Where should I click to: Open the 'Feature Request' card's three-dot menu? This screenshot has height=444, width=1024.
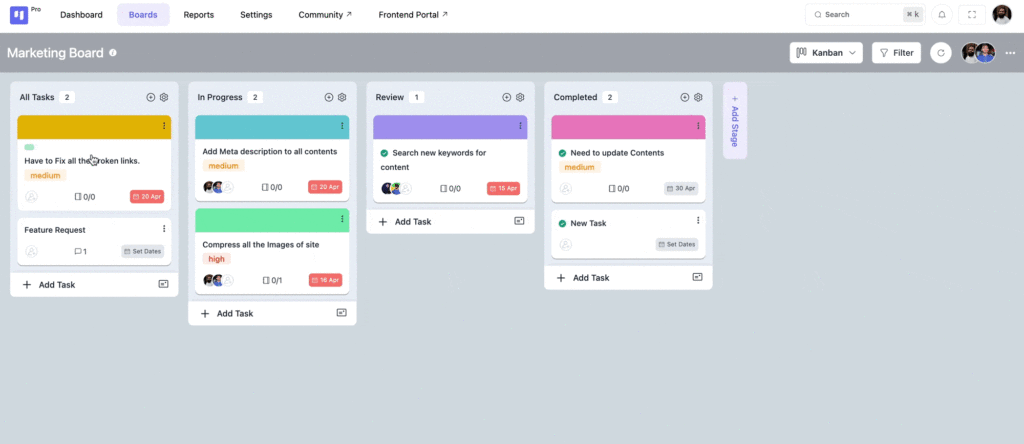(x=164, y=229)
